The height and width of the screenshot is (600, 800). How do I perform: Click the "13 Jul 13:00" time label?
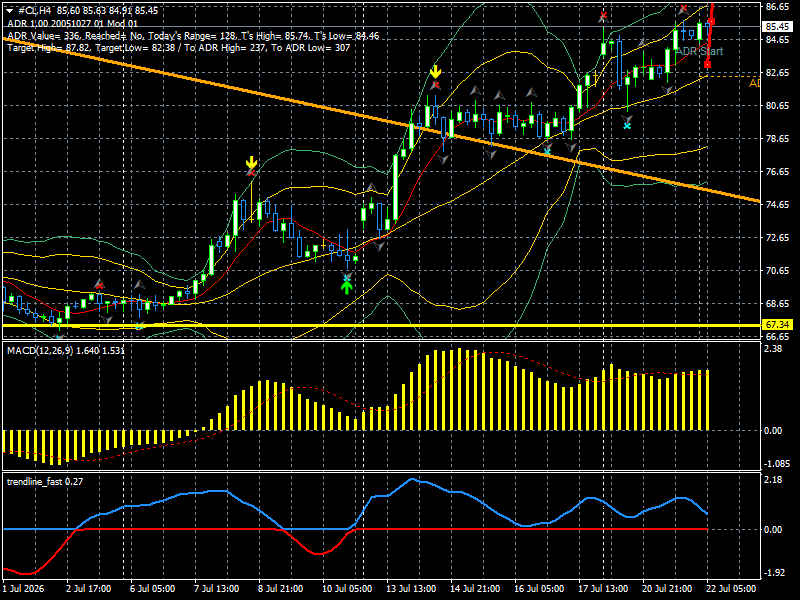point(411,589)
